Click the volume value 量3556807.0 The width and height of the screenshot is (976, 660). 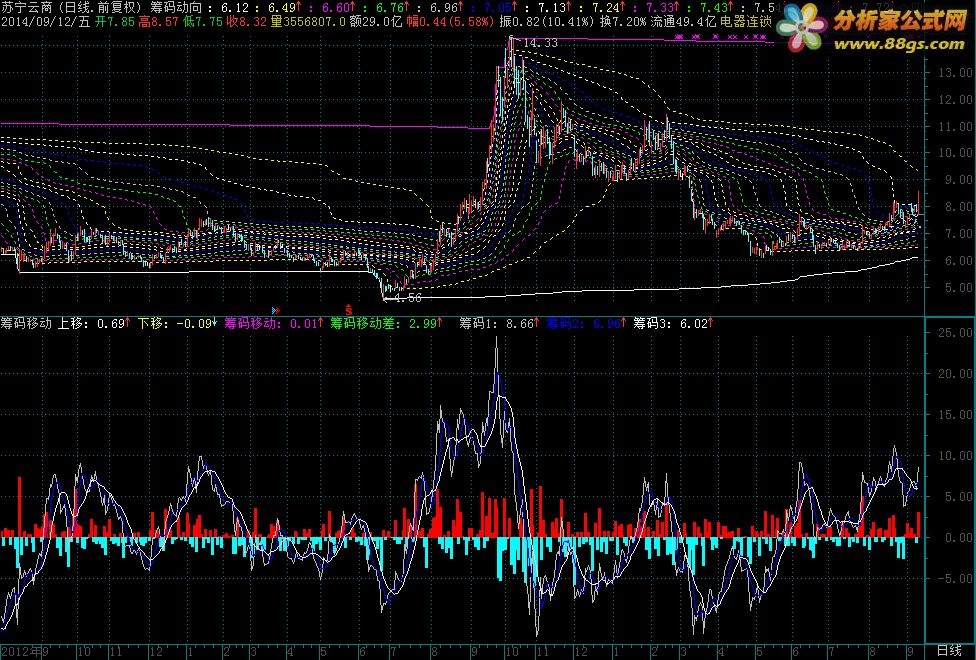[307, 22]
